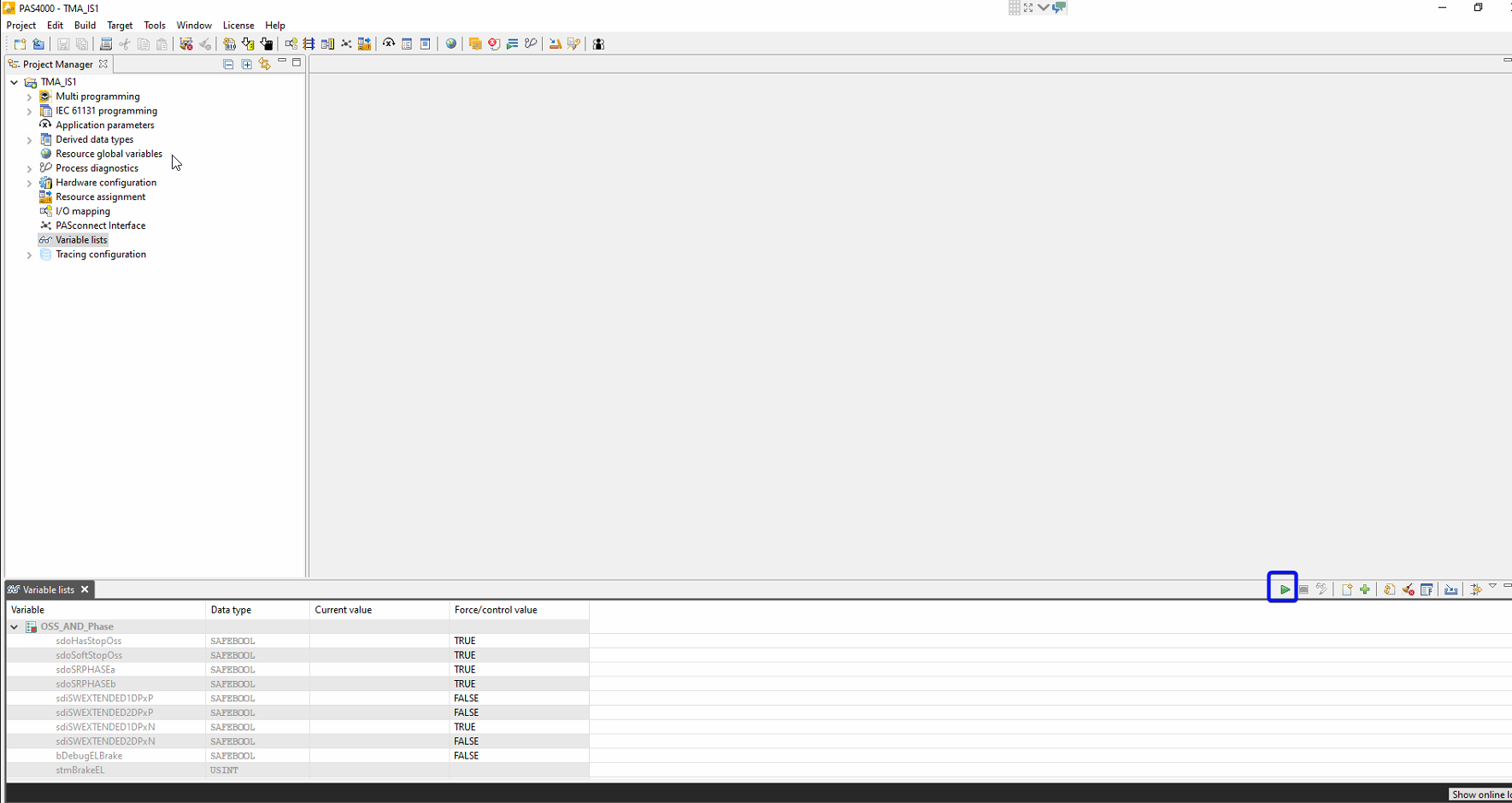This screenshot has height=803, width=1512.
Task: Expand the IEC 61131 programming node
Action: click(29, 111)
